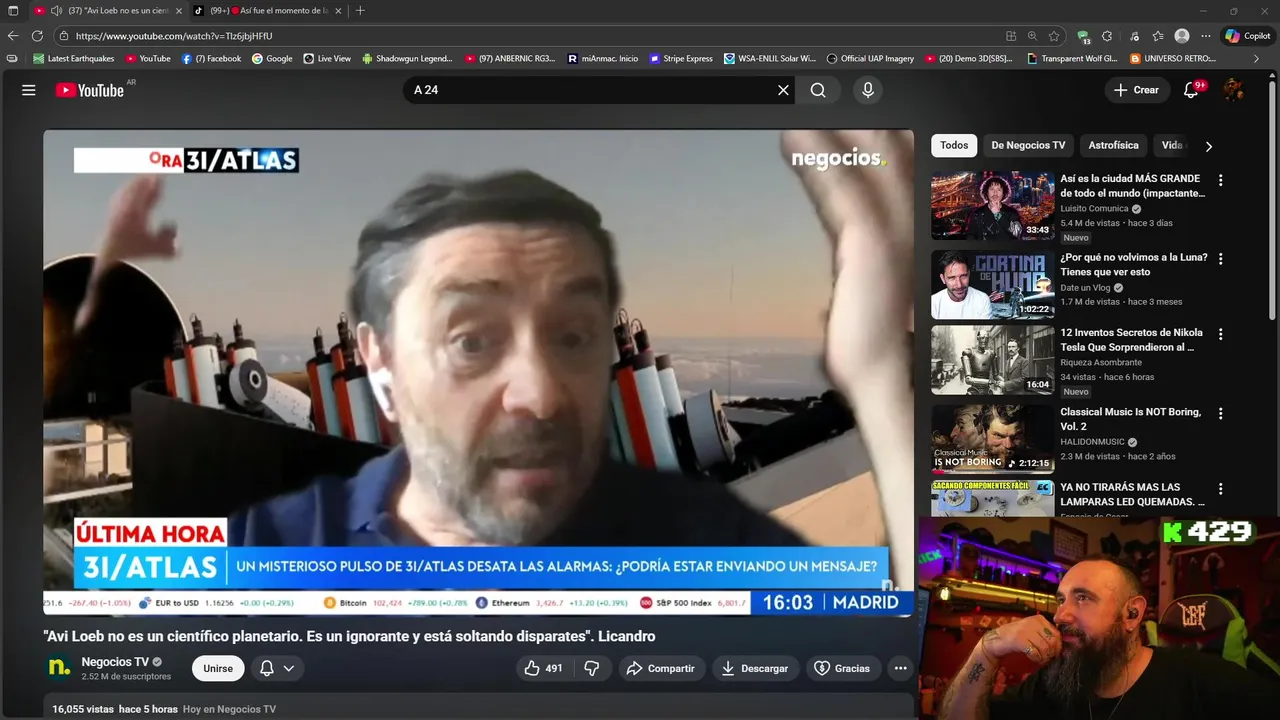Select the Todos filter chip
The width and height of the screenshot is (1280, 720).
click(954, 145)
